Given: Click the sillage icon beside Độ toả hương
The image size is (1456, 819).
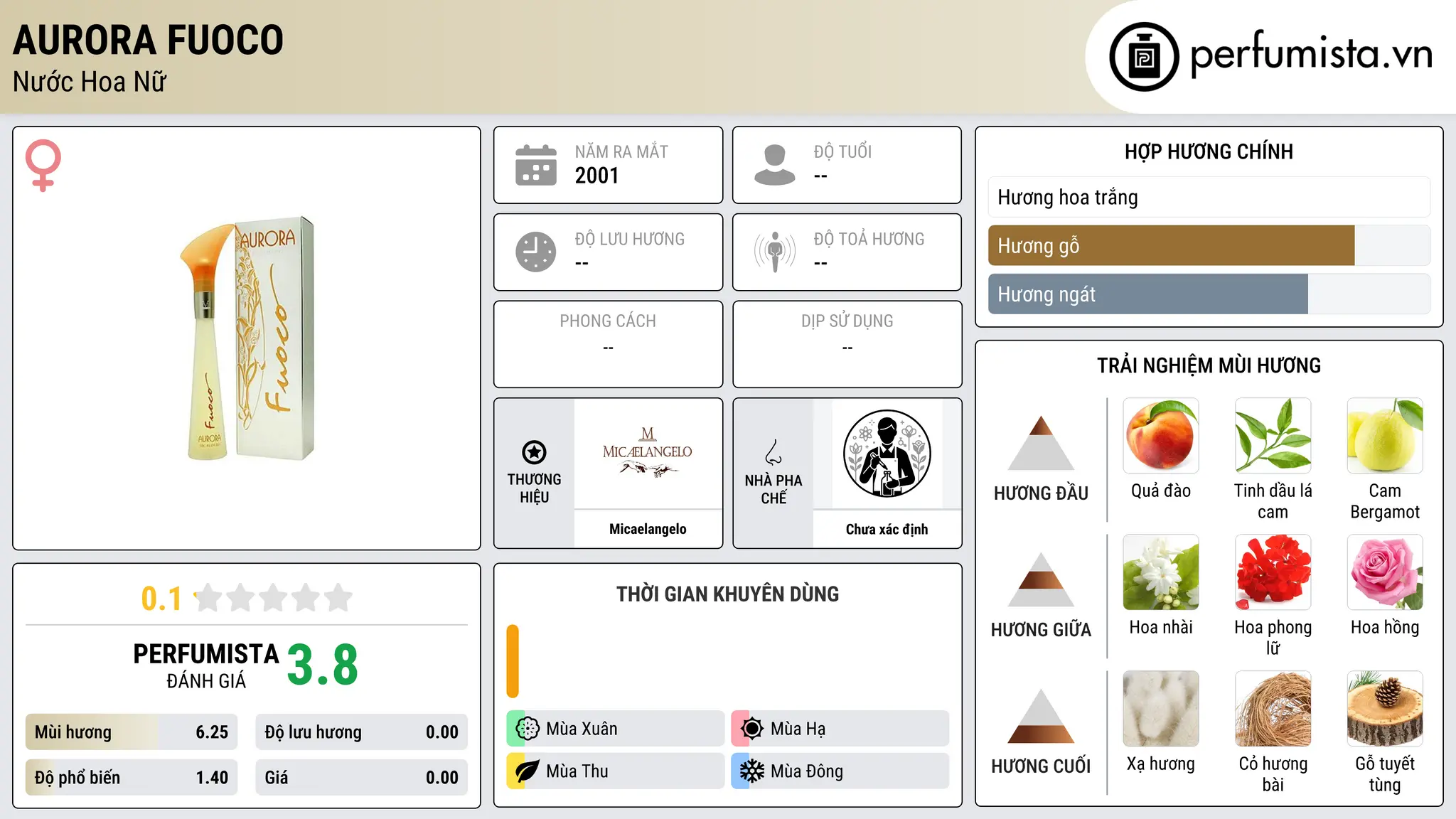Looking at the screenshot, I should pos(775,252).
